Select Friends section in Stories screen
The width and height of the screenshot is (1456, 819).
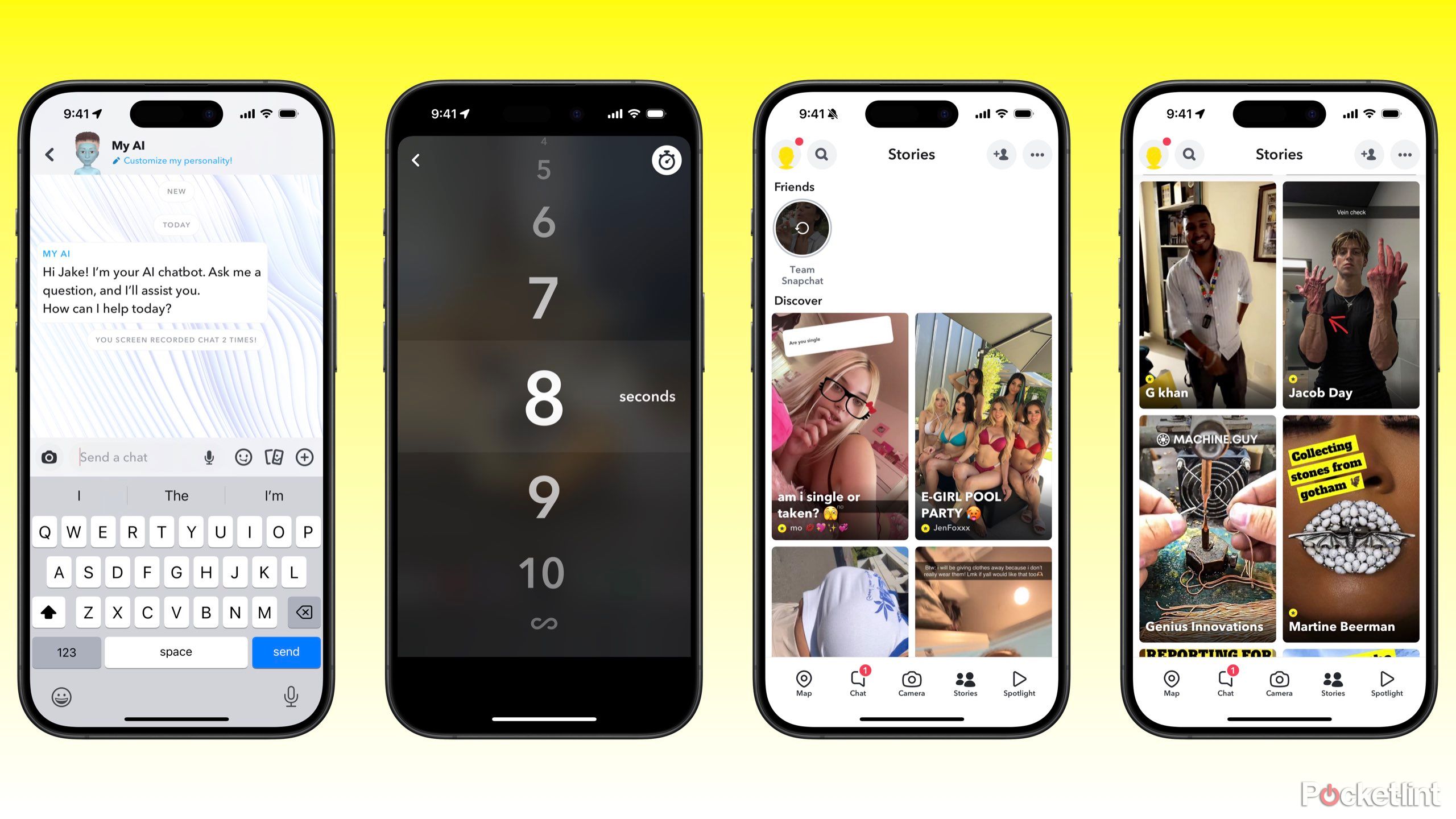point(793,188)
